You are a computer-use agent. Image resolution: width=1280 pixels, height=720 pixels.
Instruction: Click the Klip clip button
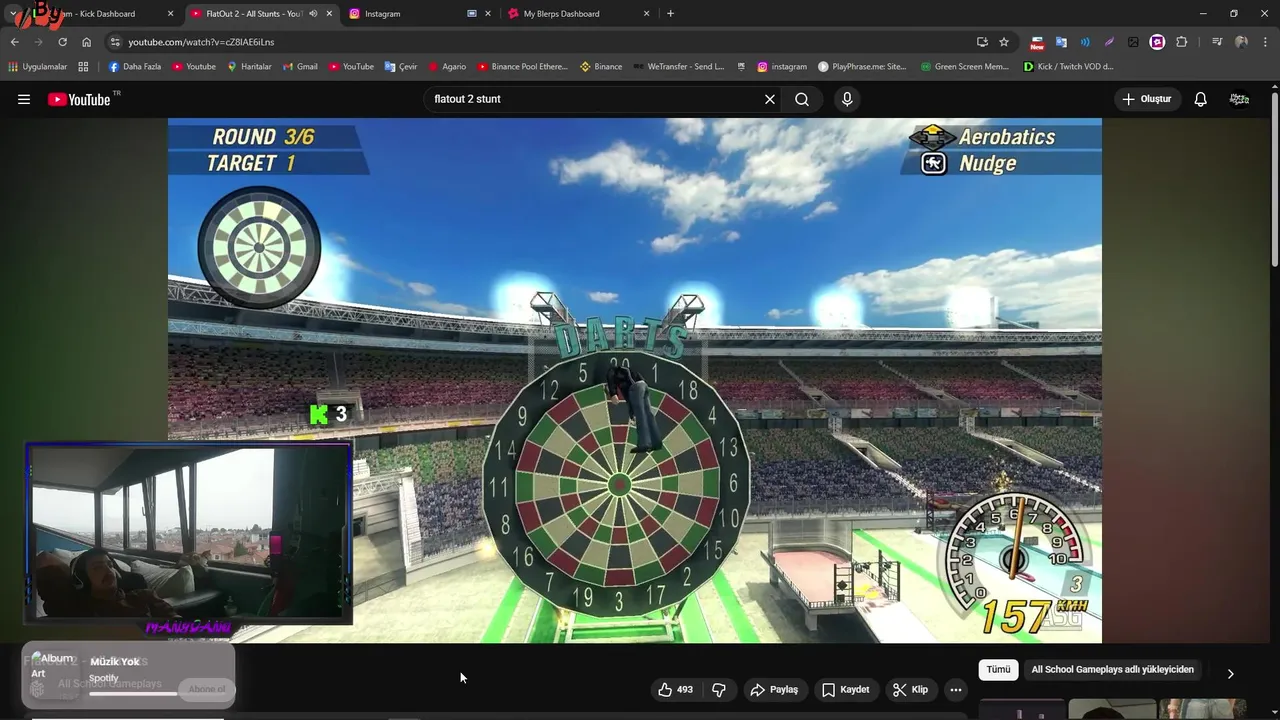point(910,689)
